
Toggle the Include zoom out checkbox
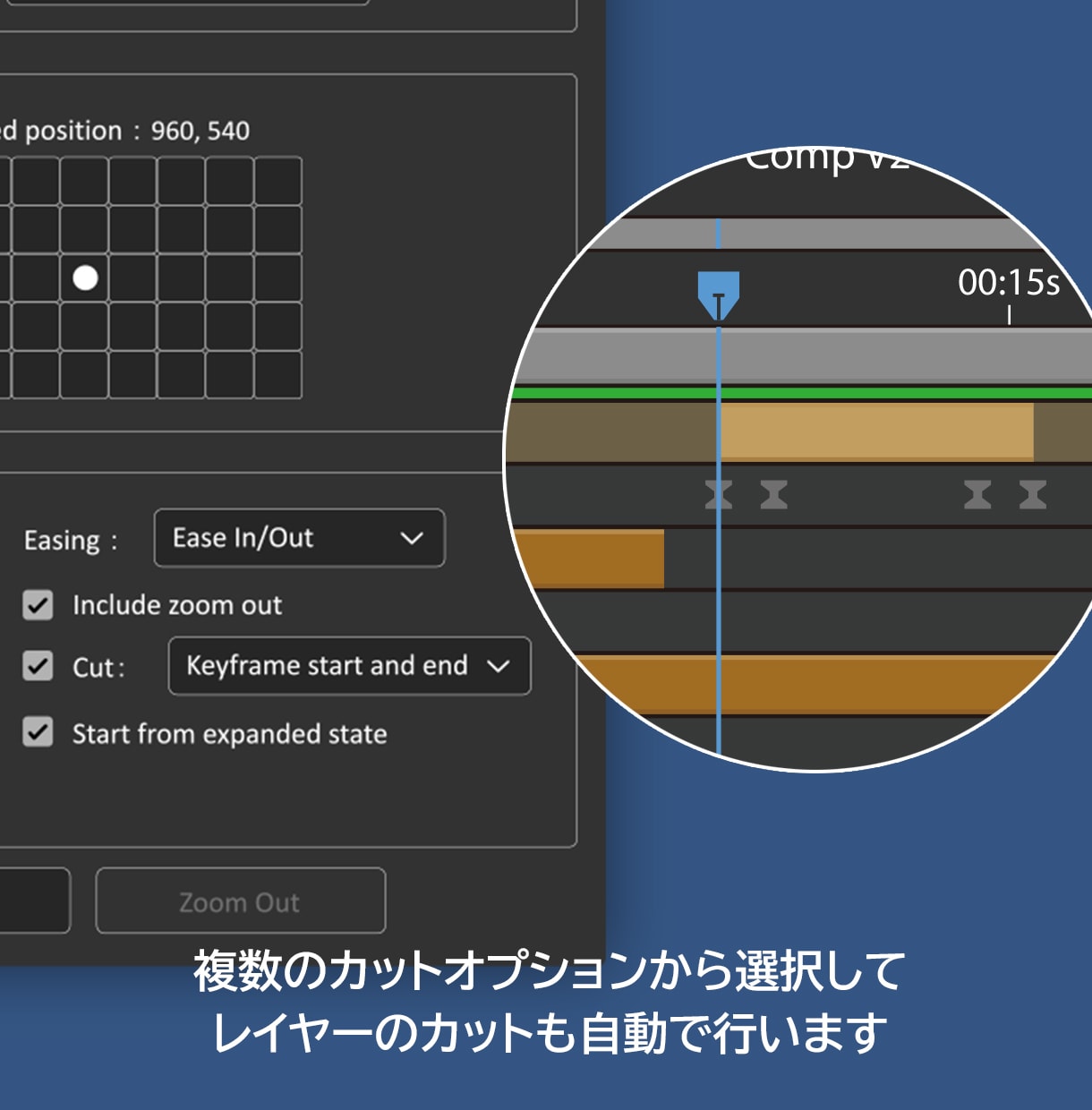coord(38,605)
